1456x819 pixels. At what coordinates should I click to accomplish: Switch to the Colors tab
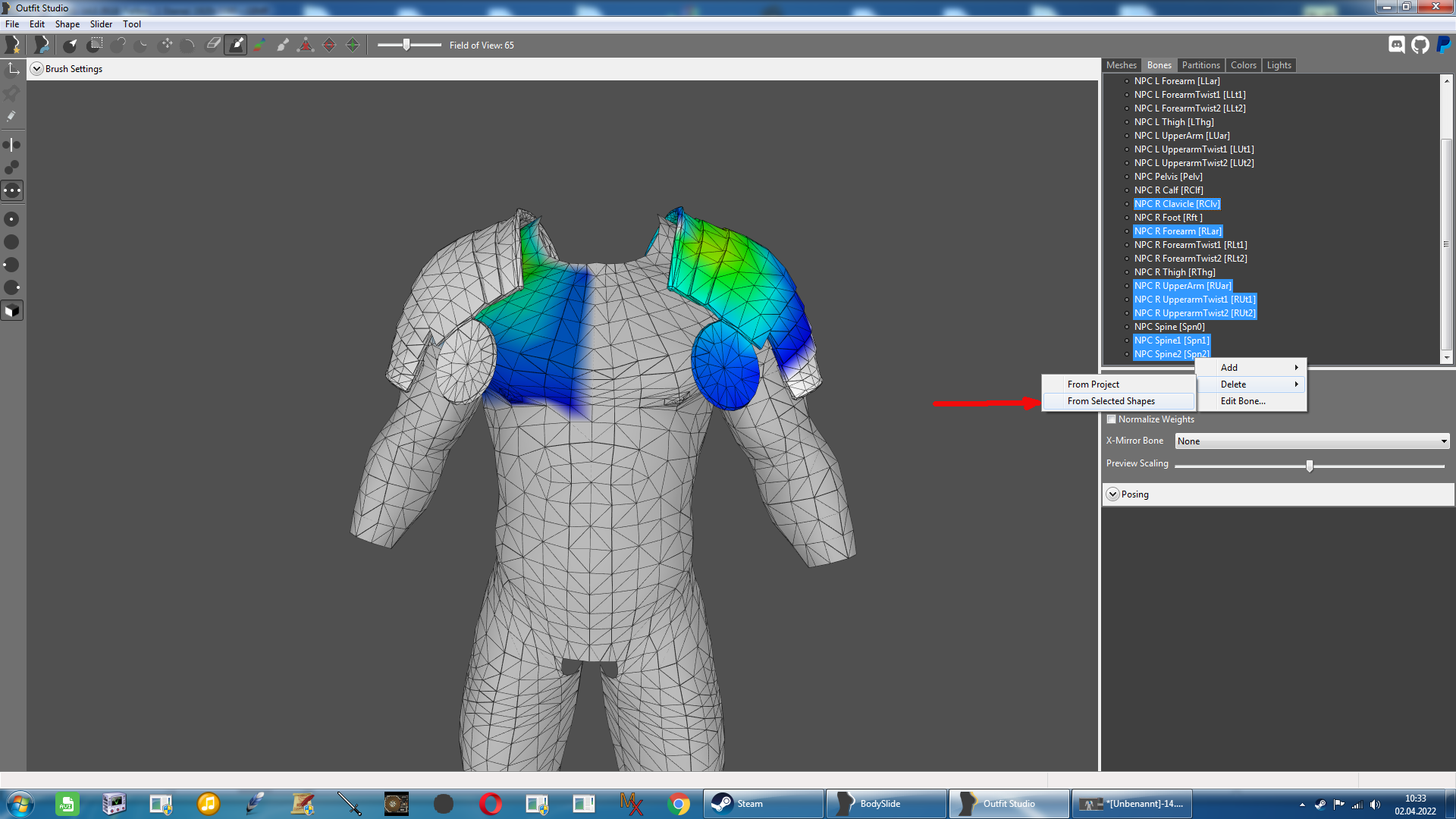[x=1244, y=65]
